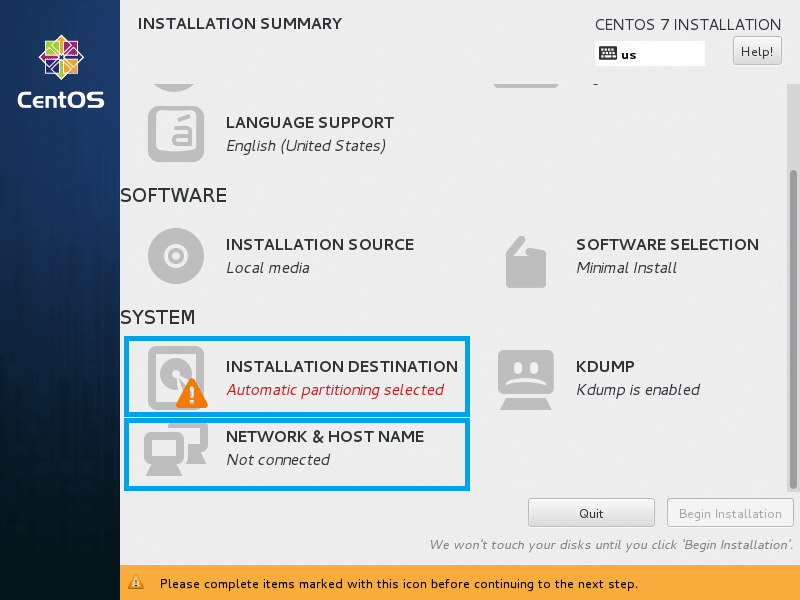Click 'Local media' text

[x=268, y=268]
